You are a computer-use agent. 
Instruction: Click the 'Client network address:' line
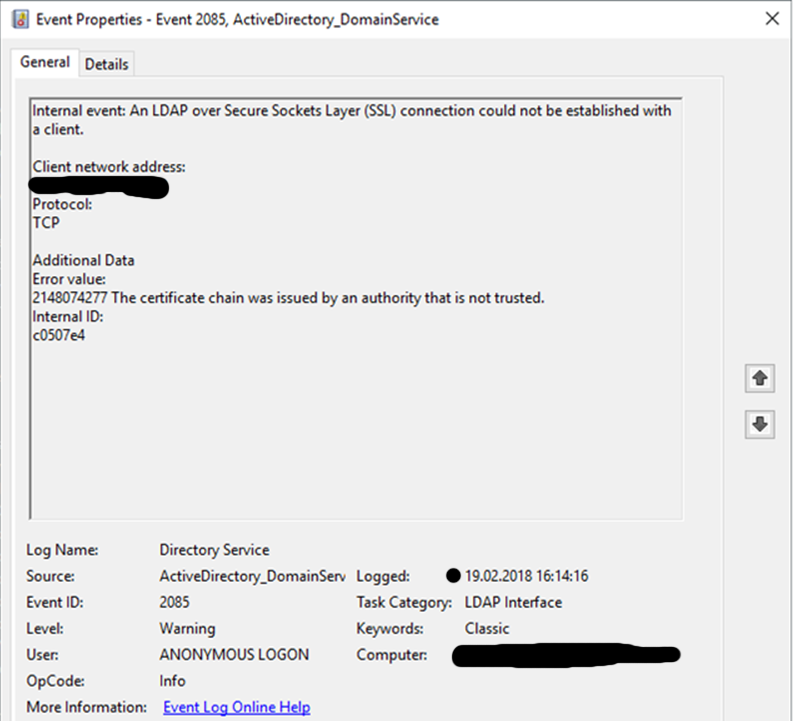(x=109, y=167)
